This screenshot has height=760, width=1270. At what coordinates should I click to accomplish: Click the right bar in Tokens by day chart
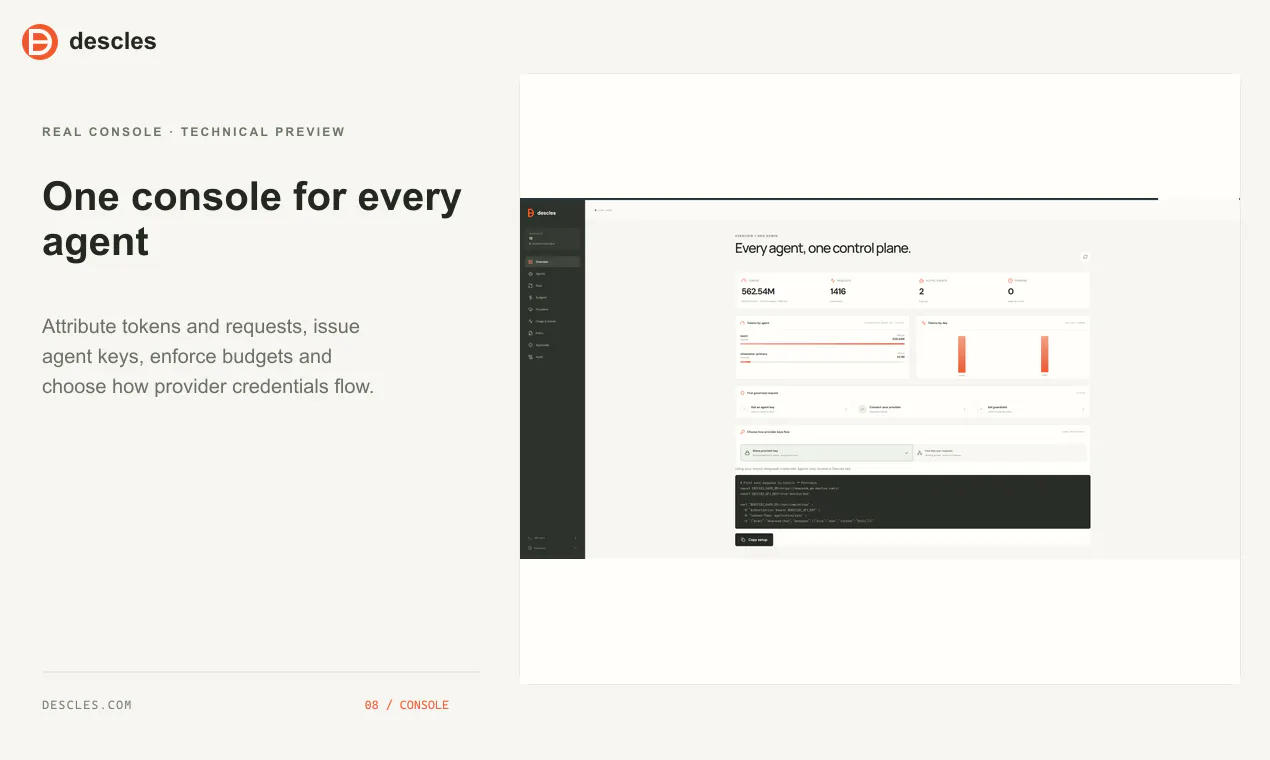(1045, 354)
